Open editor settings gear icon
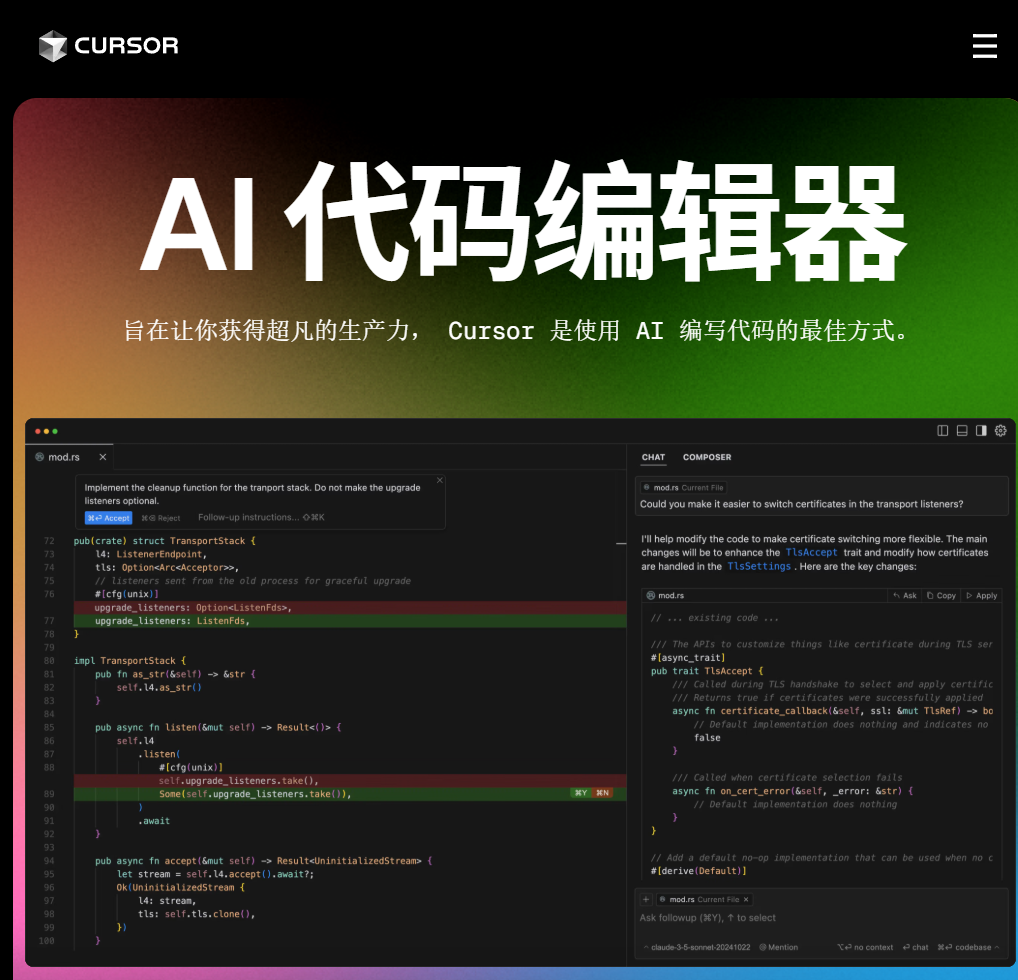This screenshot has height=980, width=1018. [x=1000, y=431]
